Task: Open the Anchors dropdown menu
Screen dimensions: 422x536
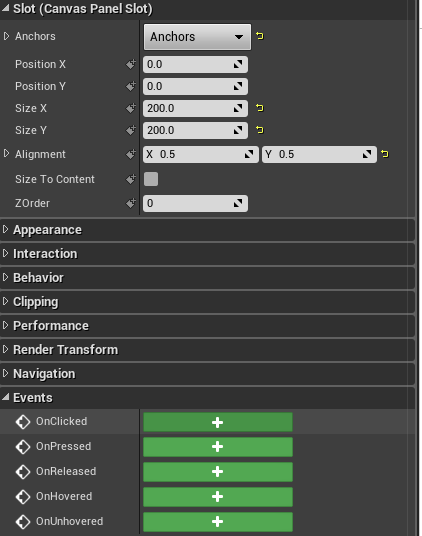Action: [x=197, y=37]
